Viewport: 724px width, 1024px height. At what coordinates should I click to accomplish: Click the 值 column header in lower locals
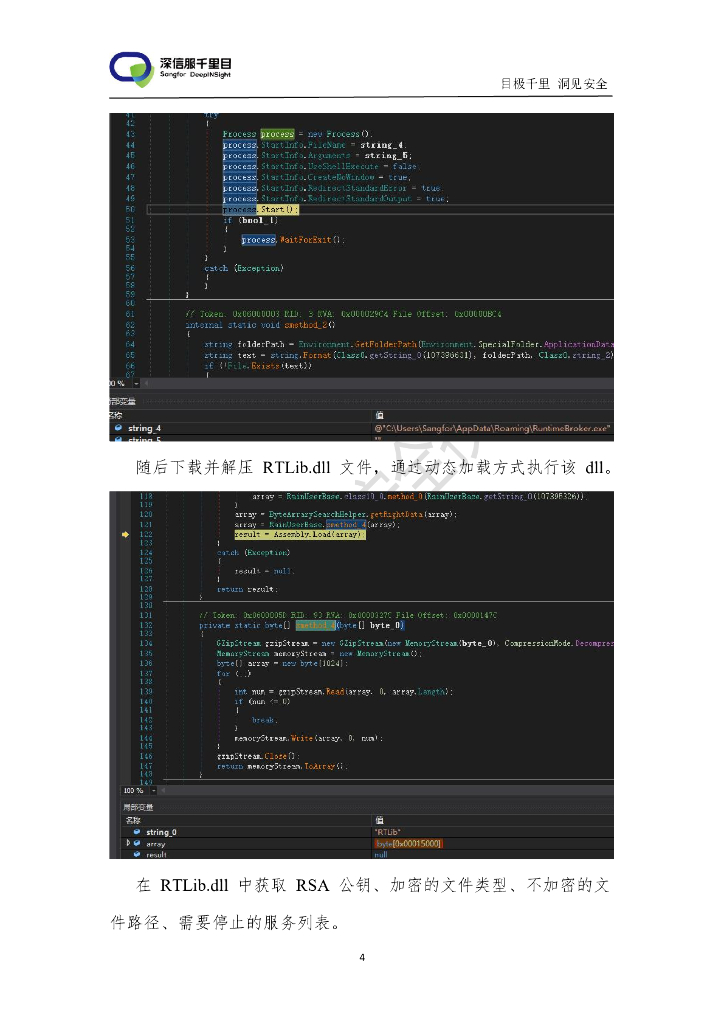pos(378,820)
